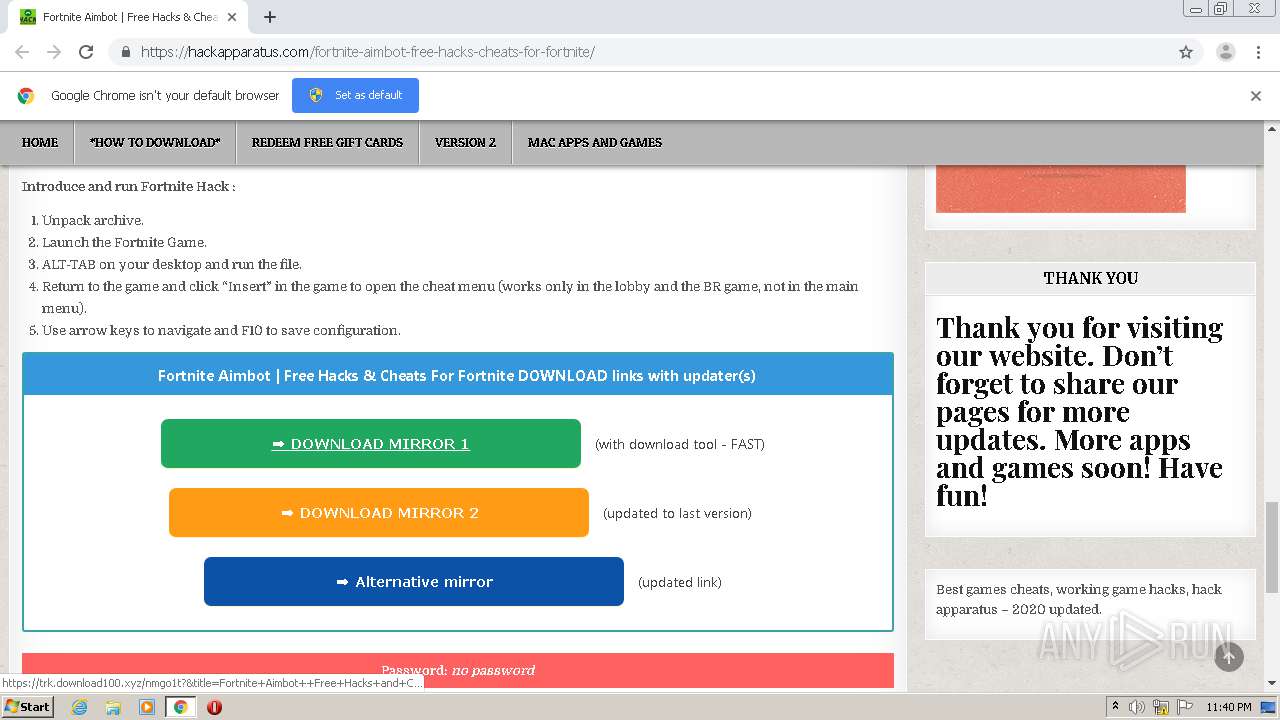The width and height of the screenshot is (1280, 720).
Task: Click the 'Unpack archive.' step text
Action: [x=93, y=220]
